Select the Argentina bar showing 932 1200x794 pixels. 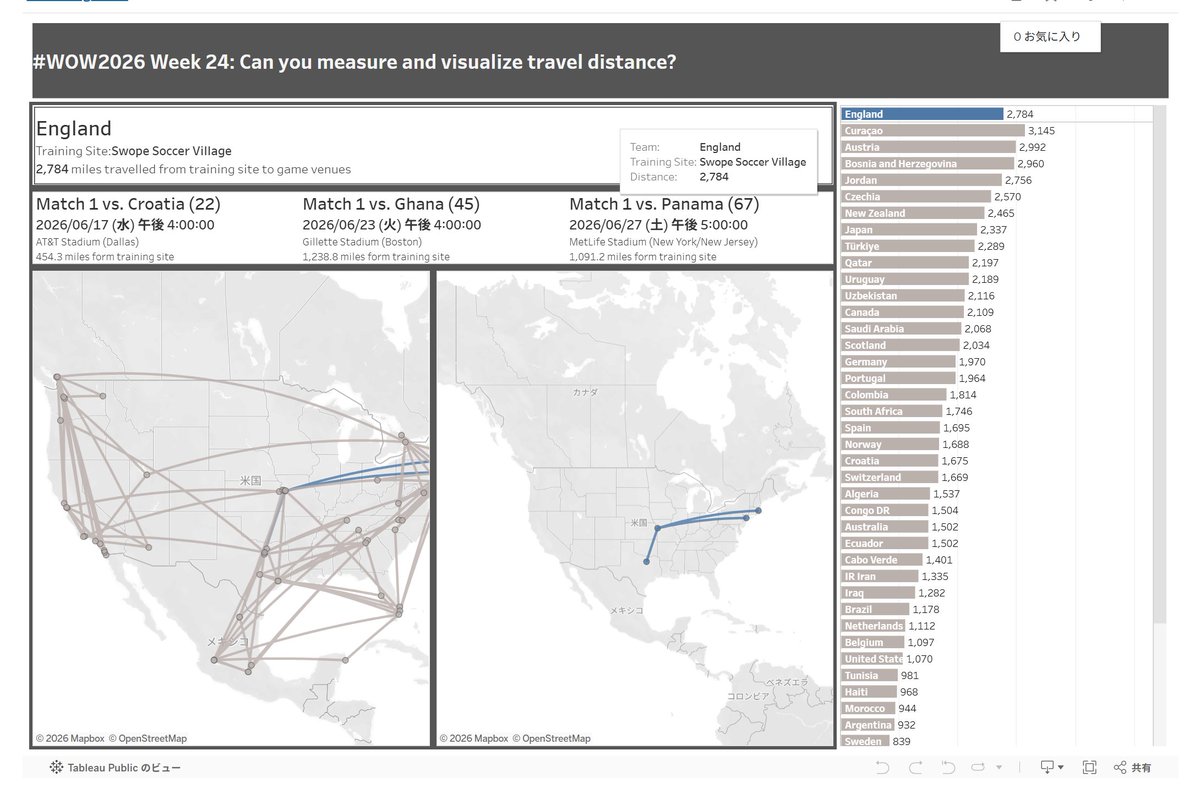pyautogui.click(x=868, y=725)
